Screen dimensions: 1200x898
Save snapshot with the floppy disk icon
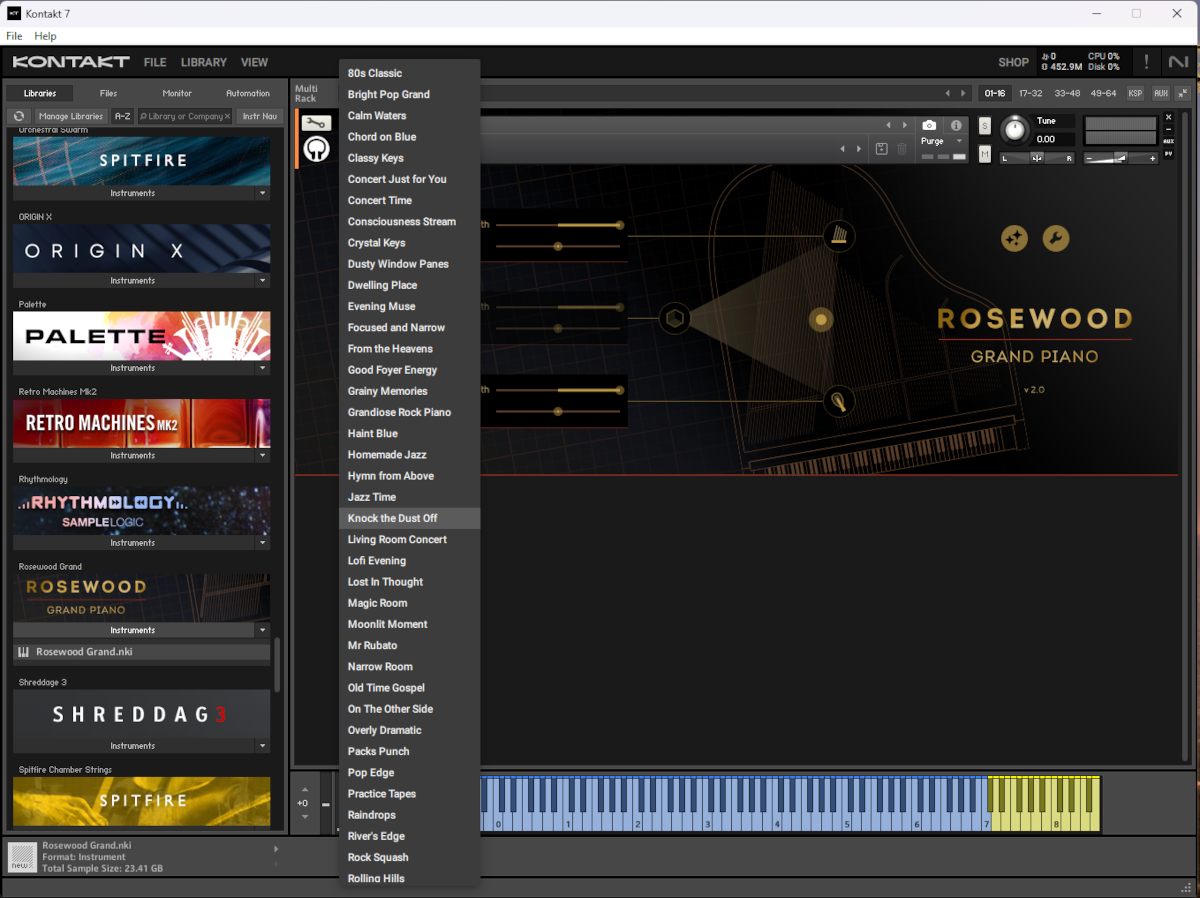coord(881,149)
